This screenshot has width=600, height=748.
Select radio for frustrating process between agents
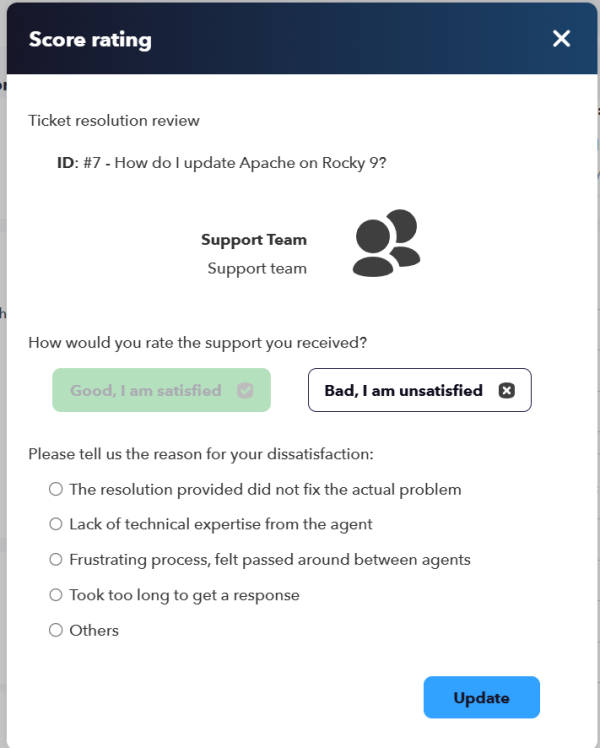pyautogui.click(x=56, y=559)
